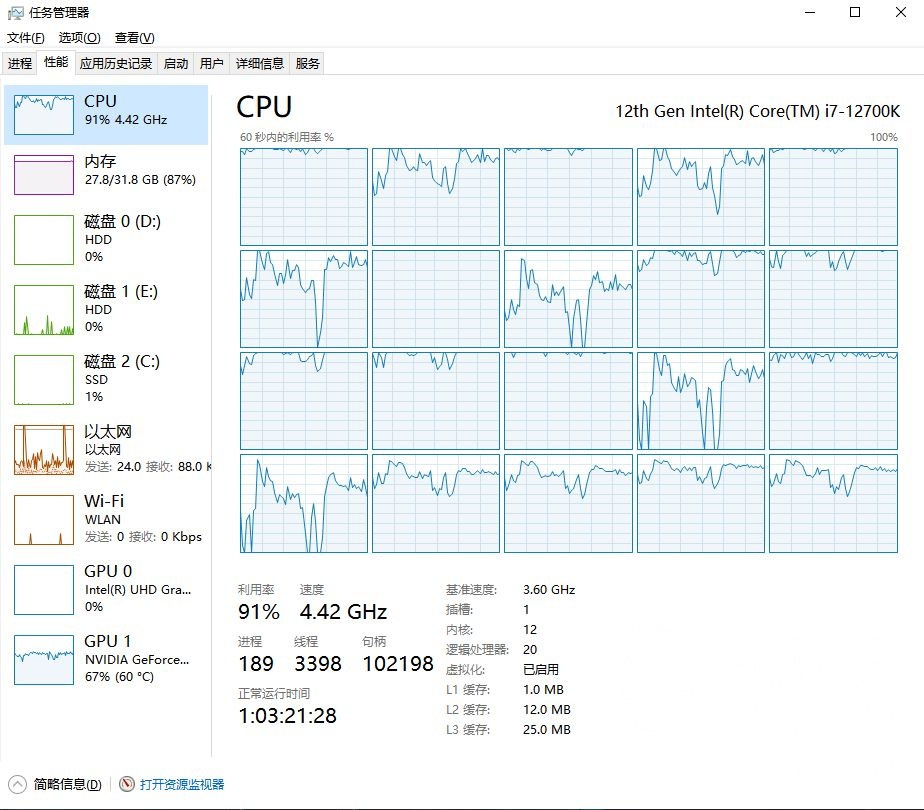Click the 磁盘 2 (C:) SSD label
924x810 pixels.
[97, 380]
